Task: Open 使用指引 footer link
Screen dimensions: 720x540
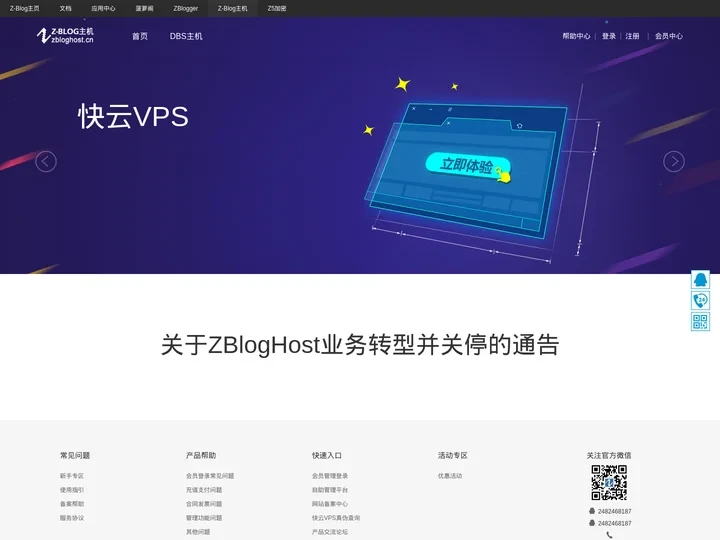Action: coord(72,490)
